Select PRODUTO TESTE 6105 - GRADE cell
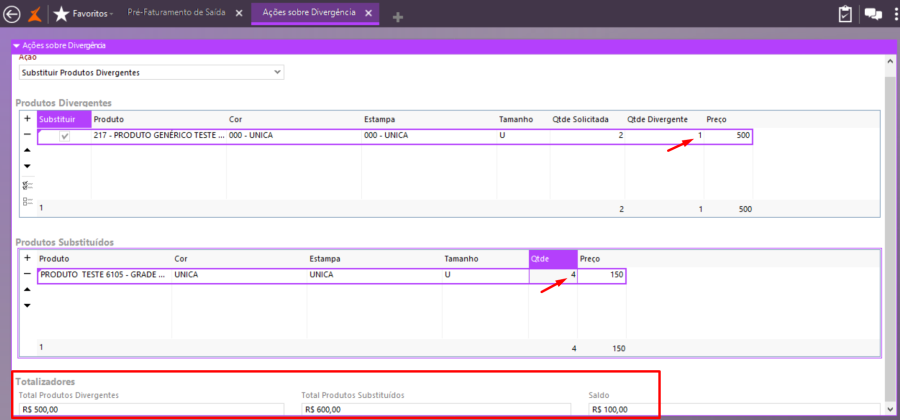Image resolution: width=900 pixels, height=420 pixels. click(104, 275)
